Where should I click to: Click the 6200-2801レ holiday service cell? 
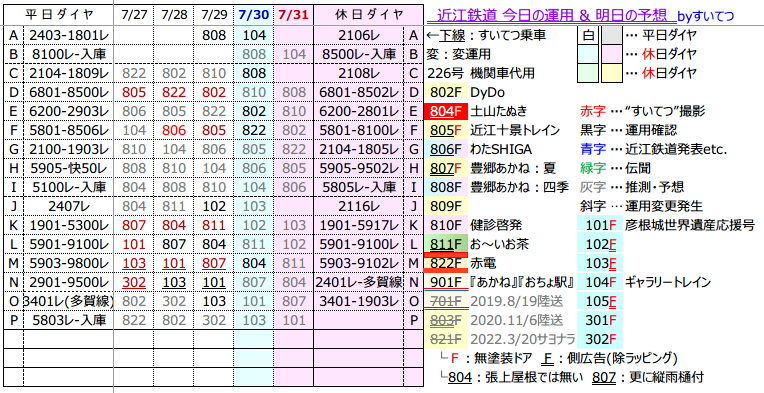[359, 111]
